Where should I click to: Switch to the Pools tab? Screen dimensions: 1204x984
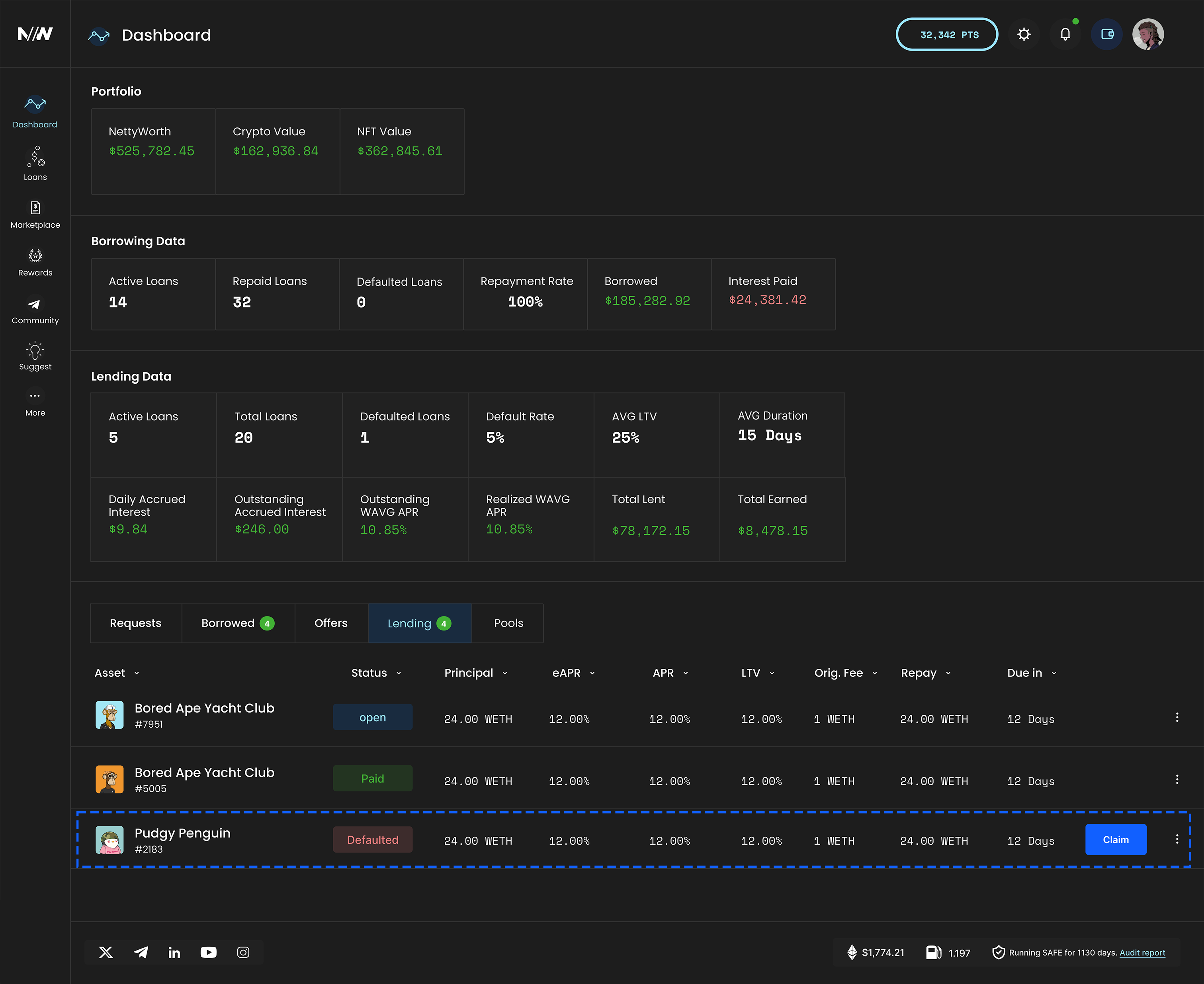point(508,623)
